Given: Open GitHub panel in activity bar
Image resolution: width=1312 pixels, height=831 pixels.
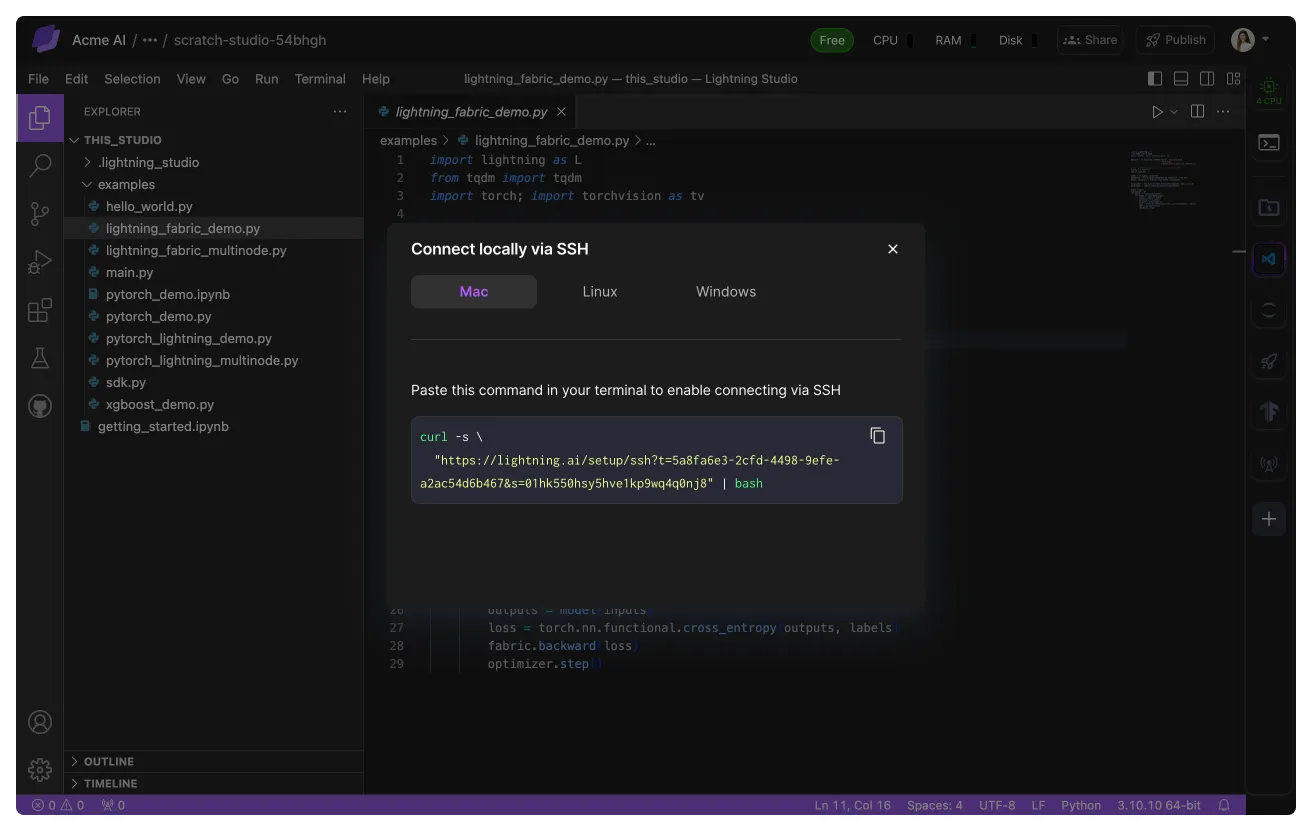Looking at the screenshot, I should click(x=40, y=406).
